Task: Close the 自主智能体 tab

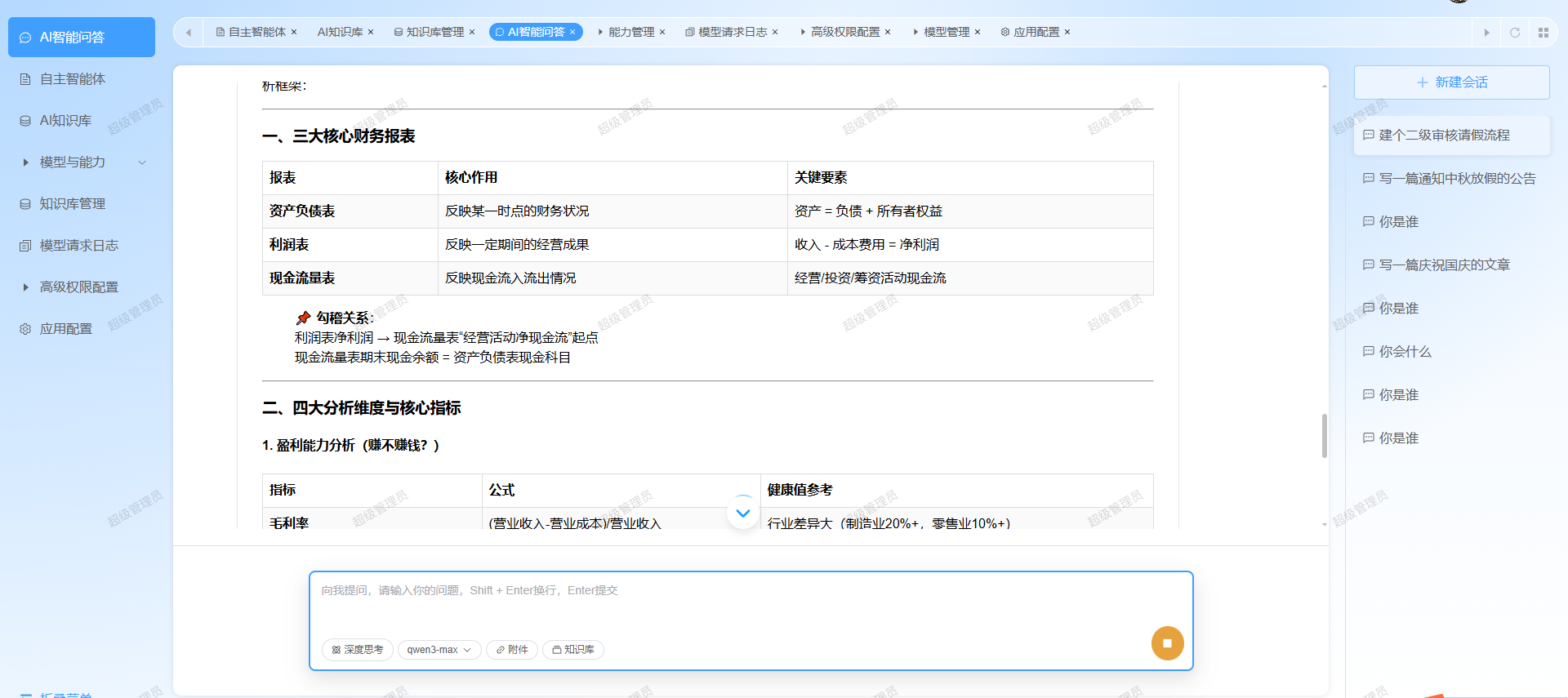Action: pos(294,33)
